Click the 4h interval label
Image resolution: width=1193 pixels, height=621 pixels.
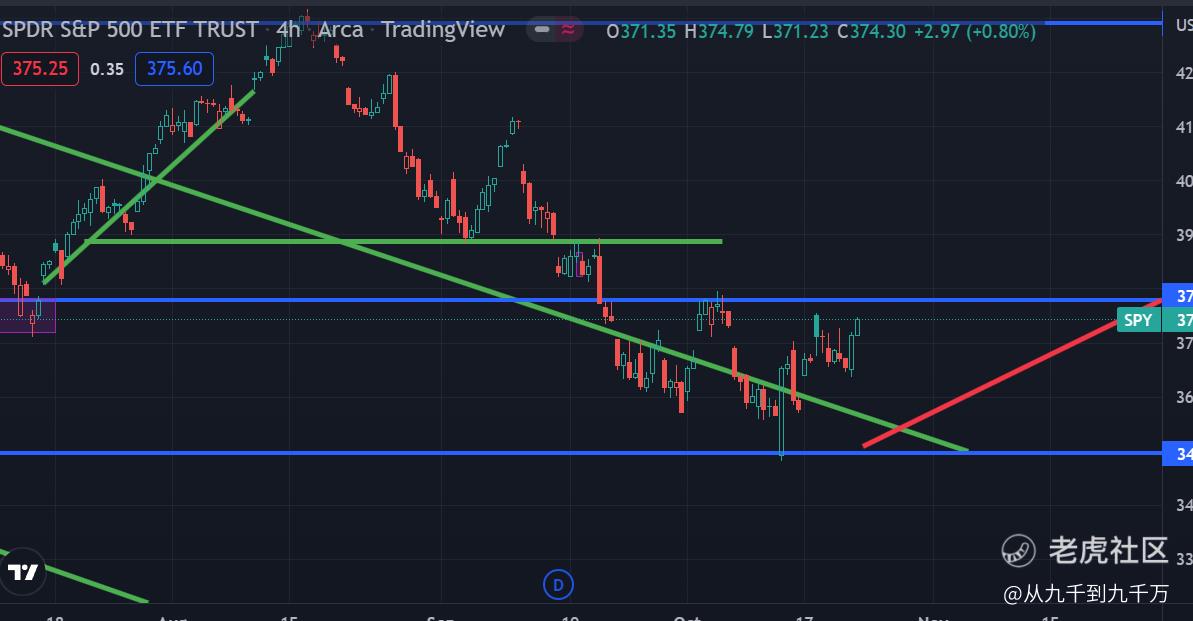(x=288, y=30)
